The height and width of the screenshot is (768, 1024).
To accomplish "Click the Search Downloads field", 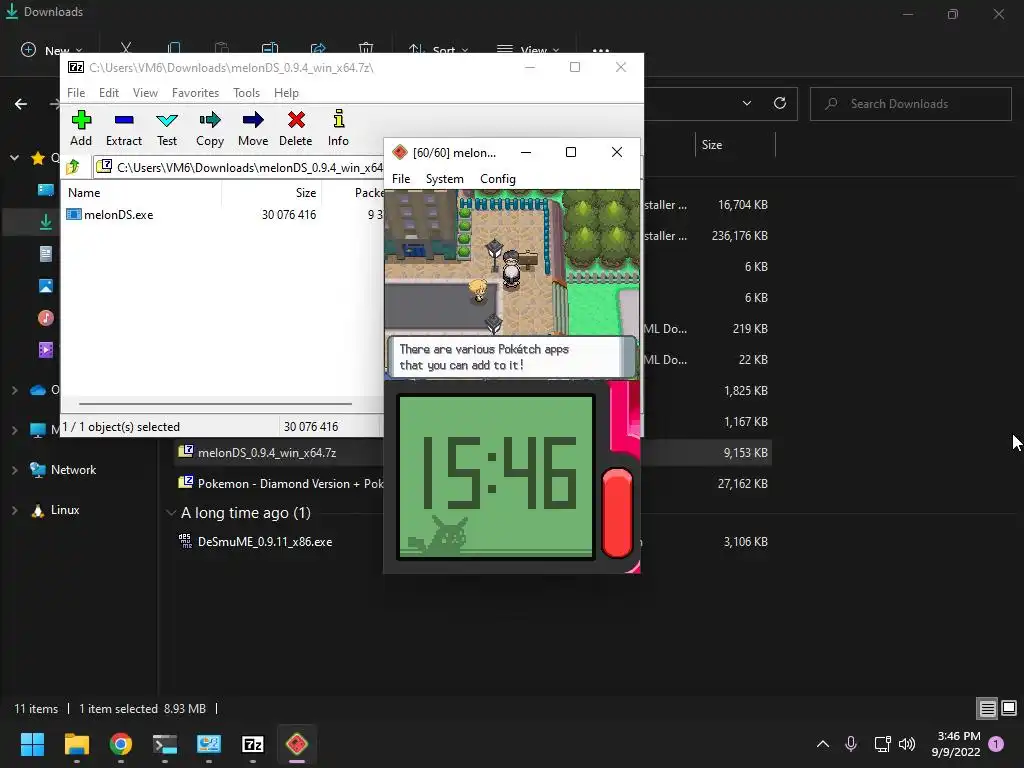I will (x=911, y=104).
